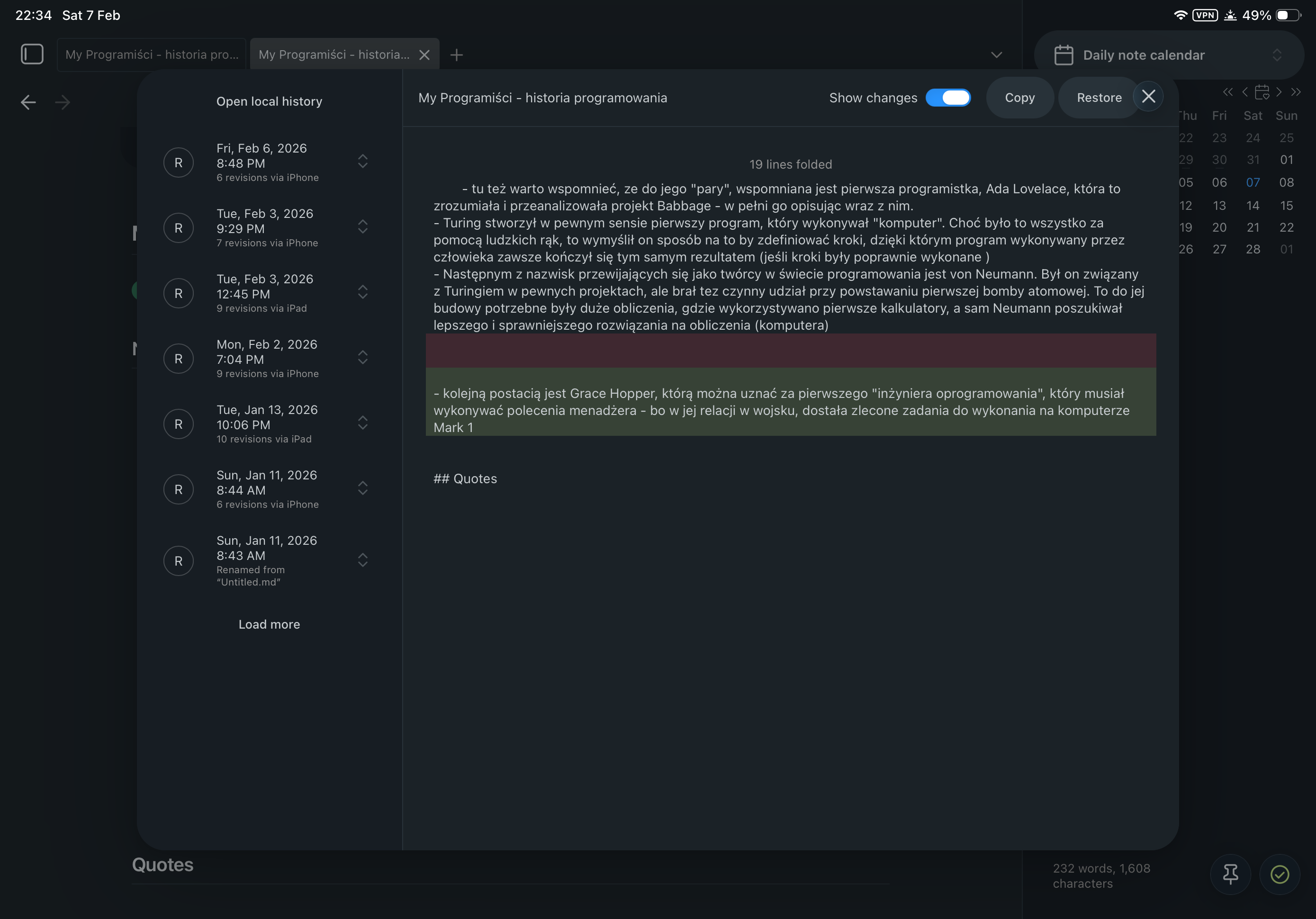Switch to first My Programiści tab
1316x919 pixels.
152,55
